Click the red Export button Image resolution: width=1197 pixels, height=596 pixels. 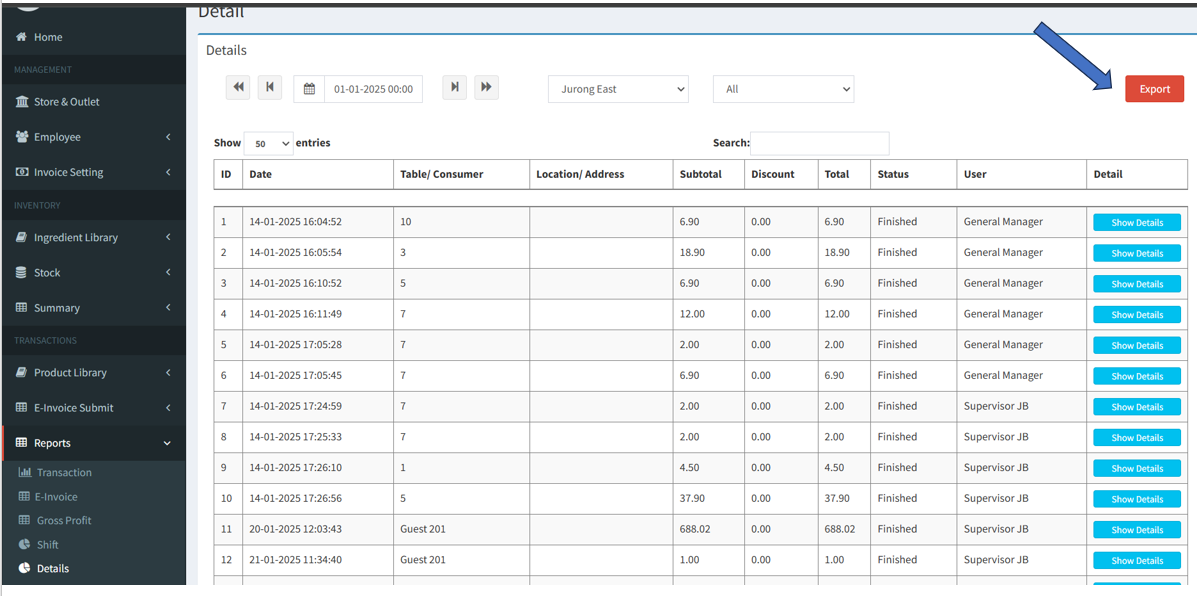(1154, 89)
